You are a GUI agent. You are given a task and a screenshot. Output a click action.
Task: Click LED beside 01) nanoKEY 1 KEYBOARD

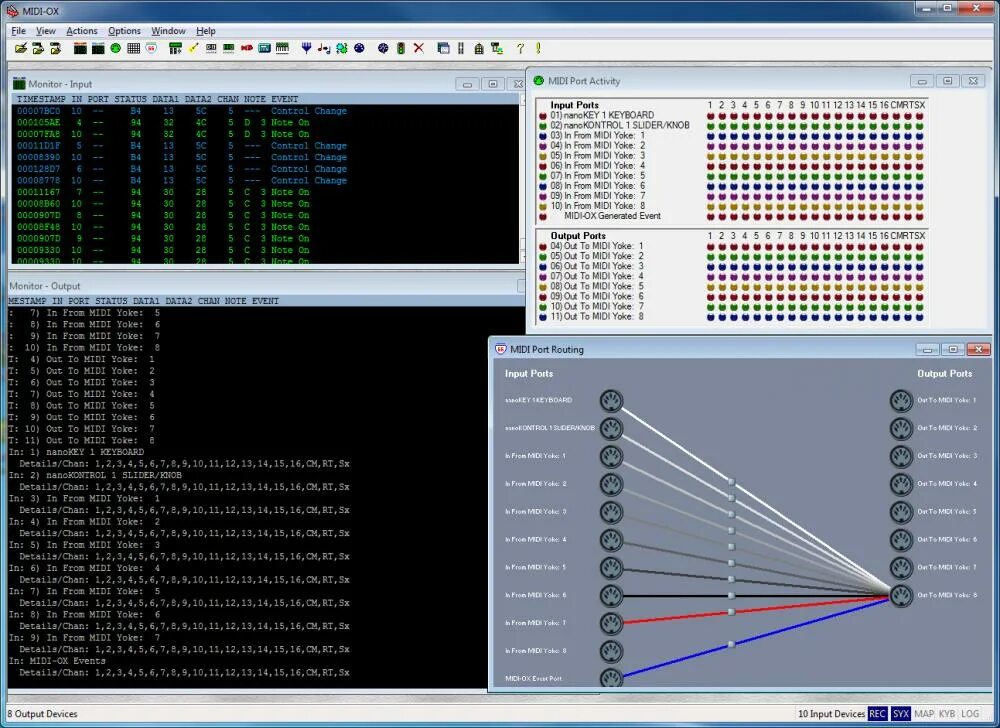tap(543, 115)
